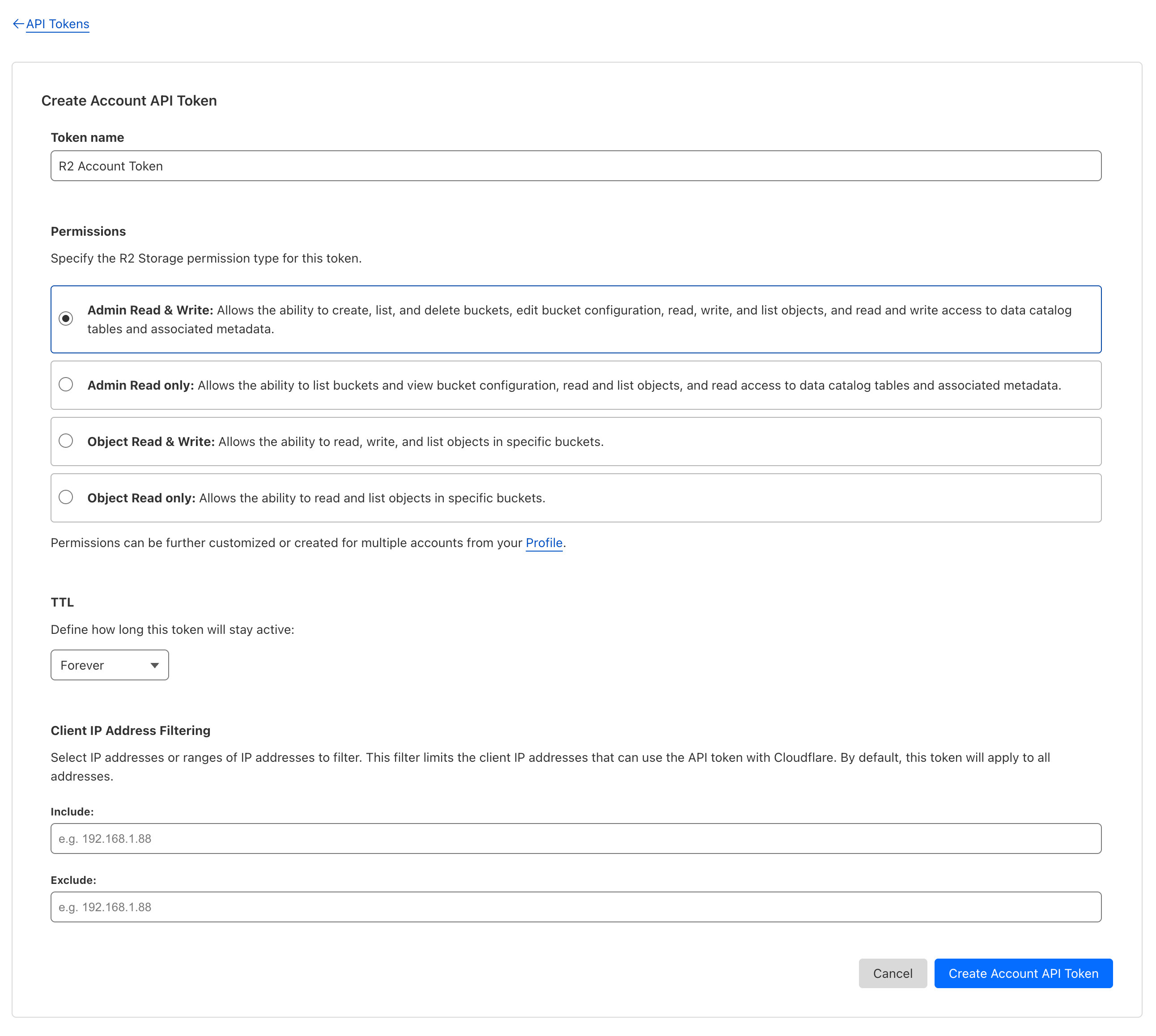Open the Profile link in Permissions note

(544, 543)
